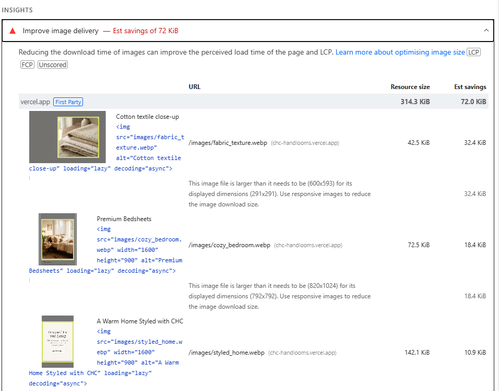Click the 142.1 KiB resource size value
This screenshot has height=391, width=500.
click(x=417, y=352)
